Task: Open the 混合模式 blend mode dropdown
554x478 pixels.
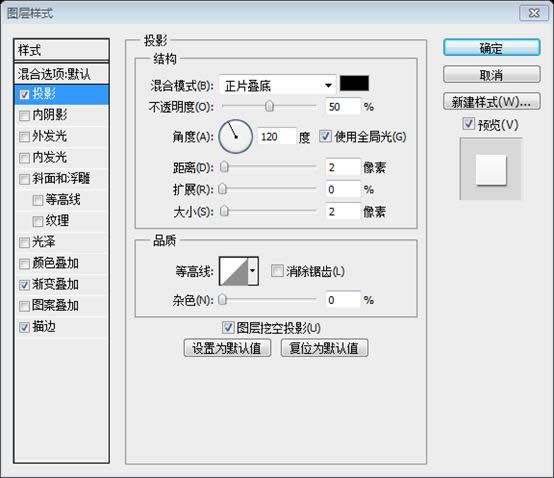Action: tap(278, 85)
